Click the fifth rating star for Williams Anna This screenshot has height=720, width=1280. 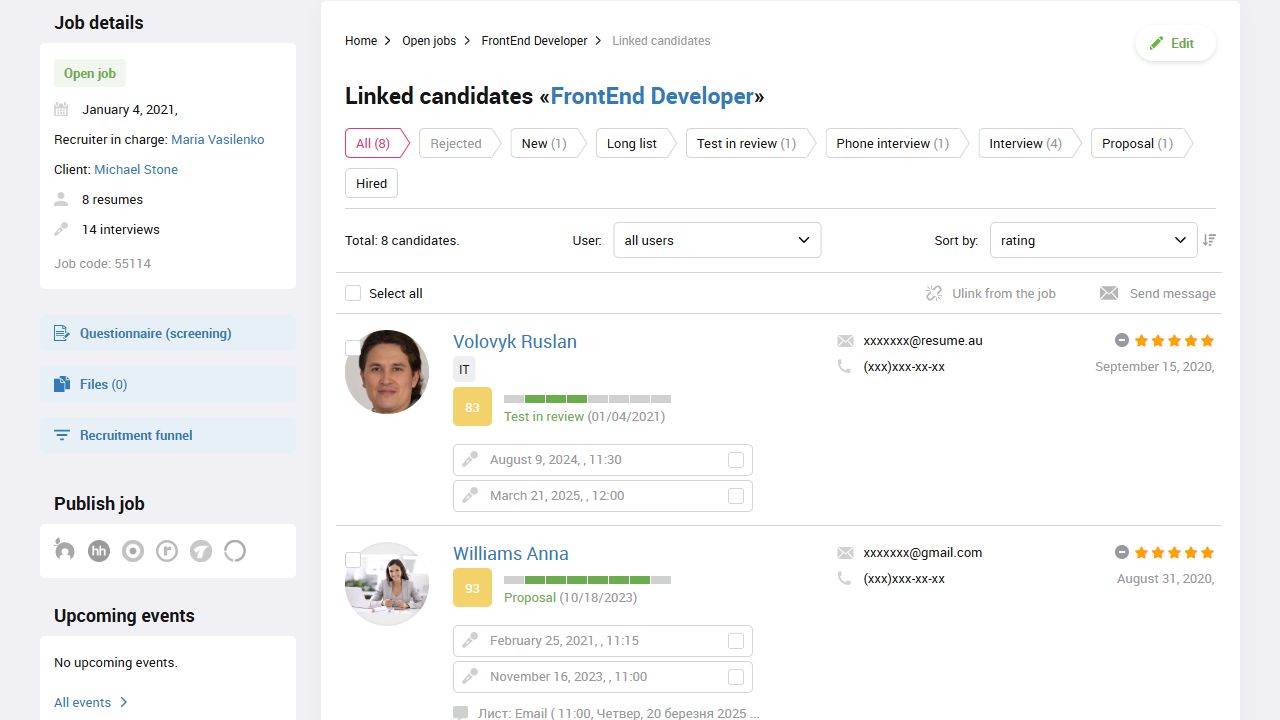point(1207,551)
